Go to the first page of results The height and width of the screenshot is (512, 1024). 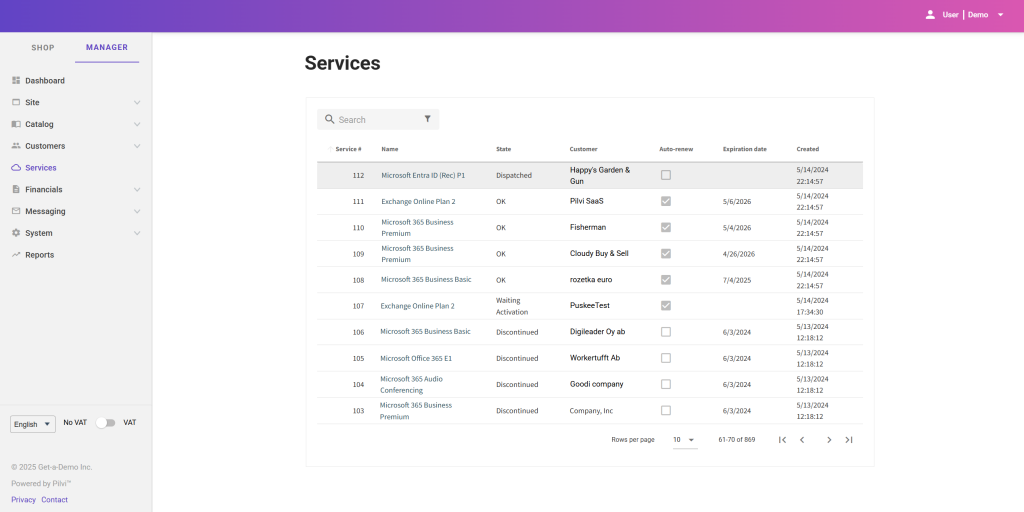pyautogui.click(x=782, y=440)
